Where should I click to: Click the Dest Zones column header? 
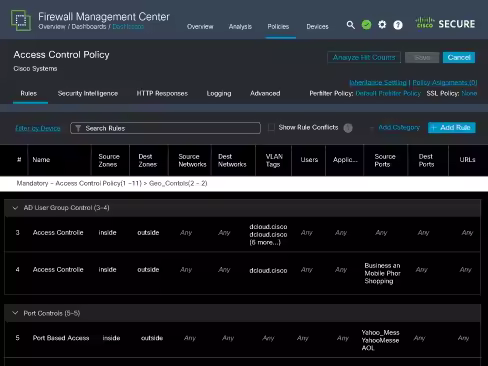(147, 160)
